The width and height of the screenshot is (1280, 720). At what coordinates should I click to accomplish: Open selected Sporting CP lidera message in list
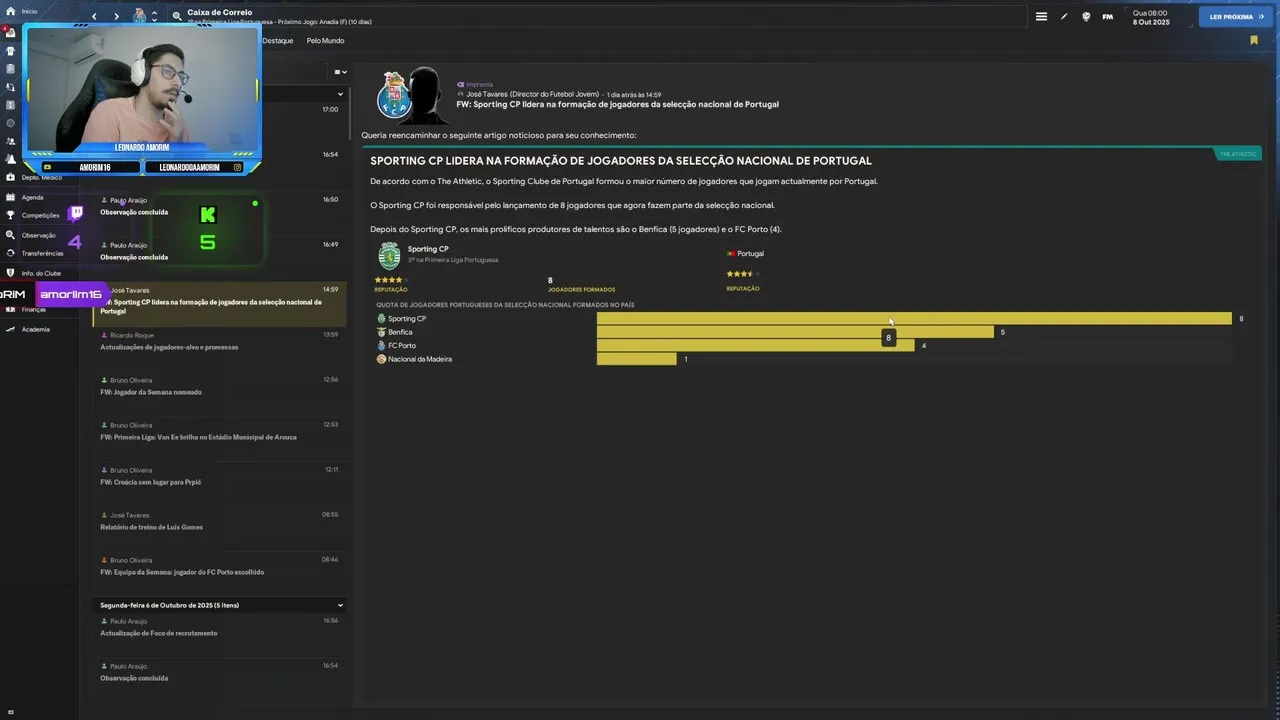[220, 303]
